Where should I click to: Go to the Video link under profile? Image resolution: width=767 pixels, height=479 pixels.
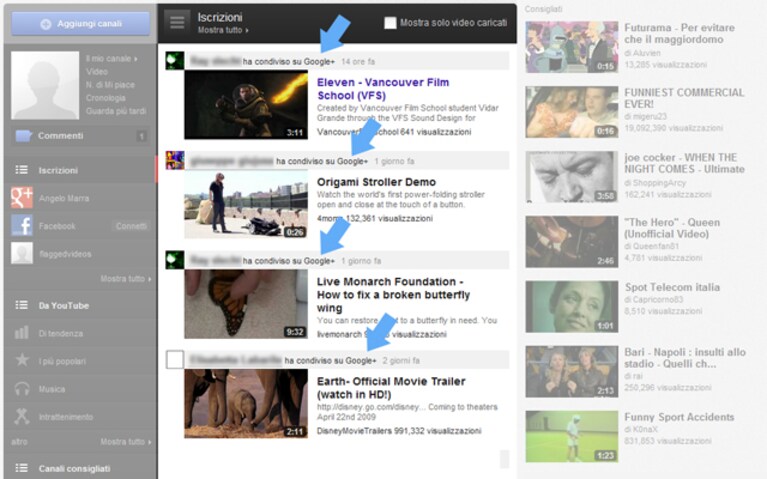[x=96, y=71]
